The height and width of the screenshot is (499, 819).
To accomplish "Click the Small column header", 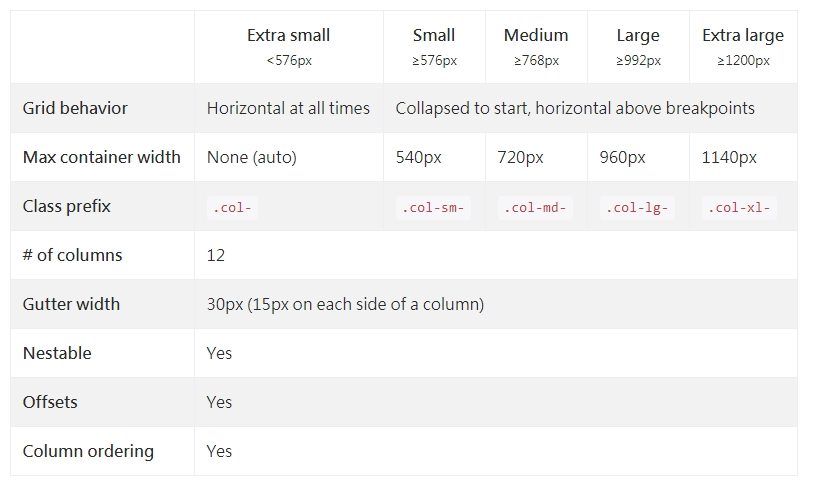I will click(434, 36).
